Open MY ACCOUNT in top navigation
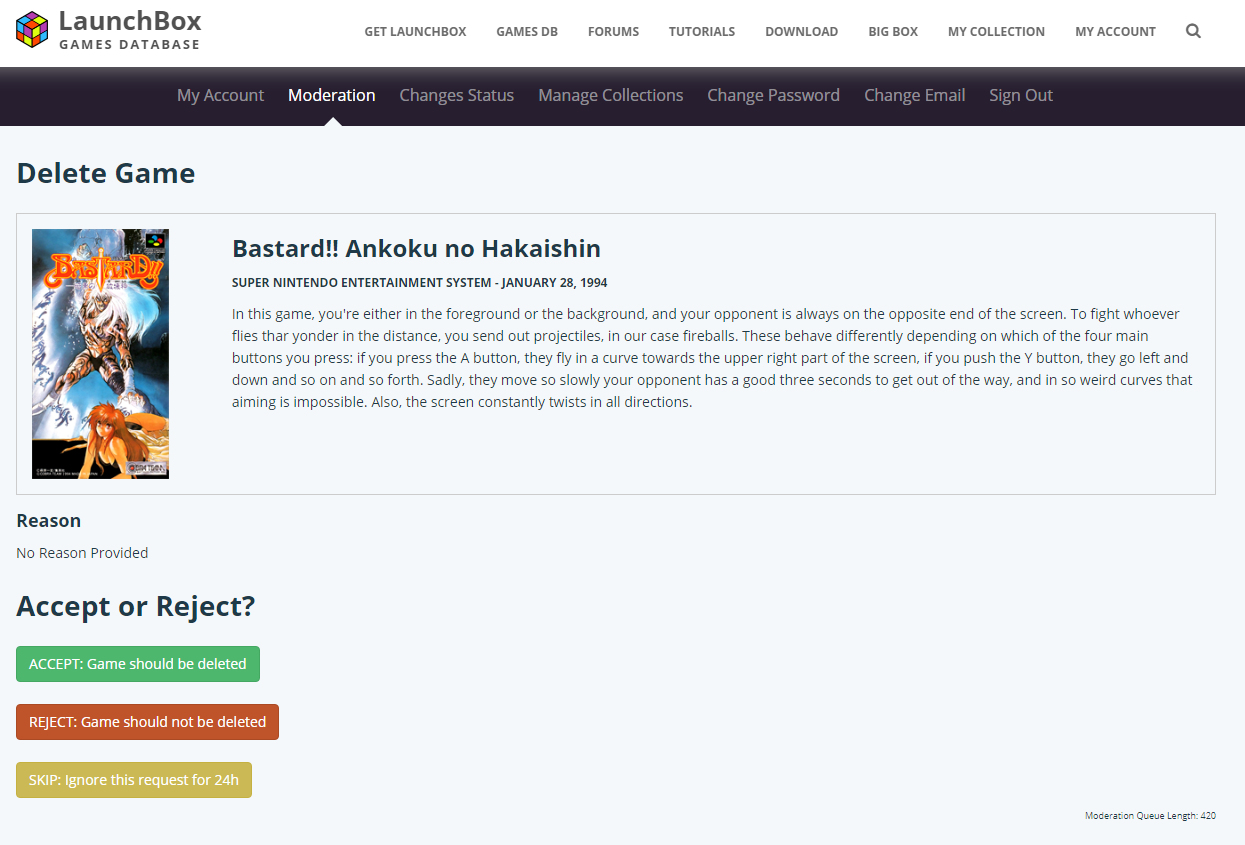The height and width of the screenshot is (845, 1245). pyautogui.click(x=1115, y=32)
